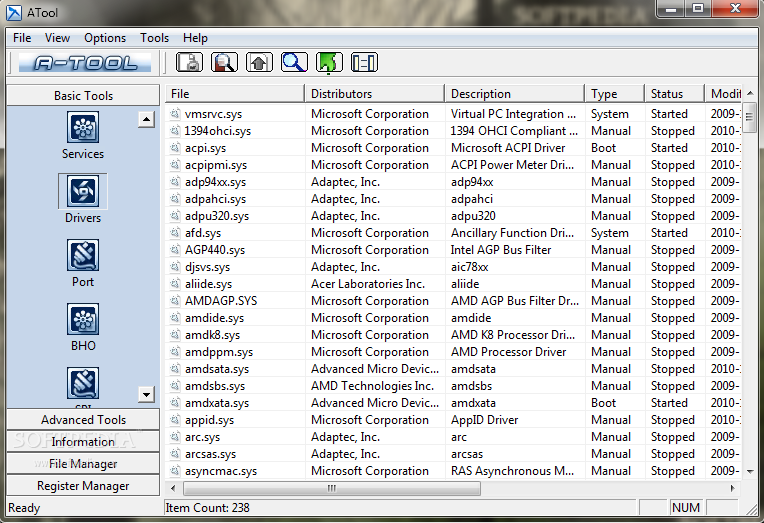Select the amdk8.sys file entry

pyautogui.click(x=212, y=335)
